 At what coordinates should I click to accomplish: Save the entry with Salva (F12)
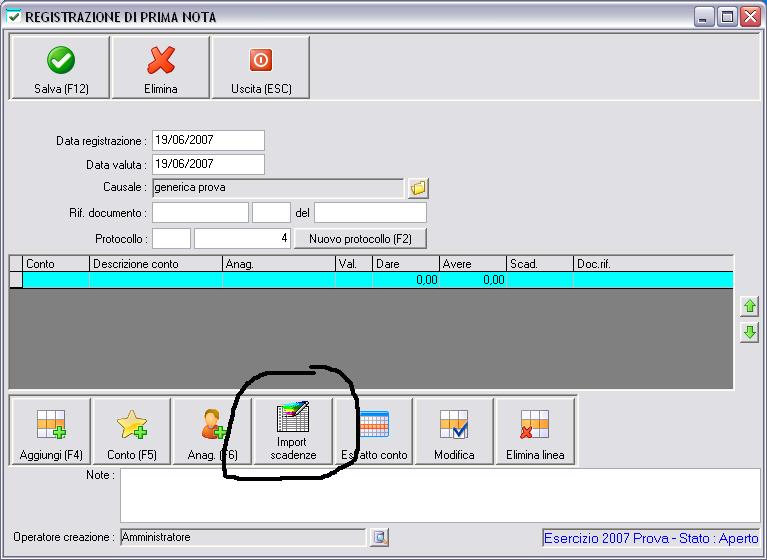[x=60, y=67]
